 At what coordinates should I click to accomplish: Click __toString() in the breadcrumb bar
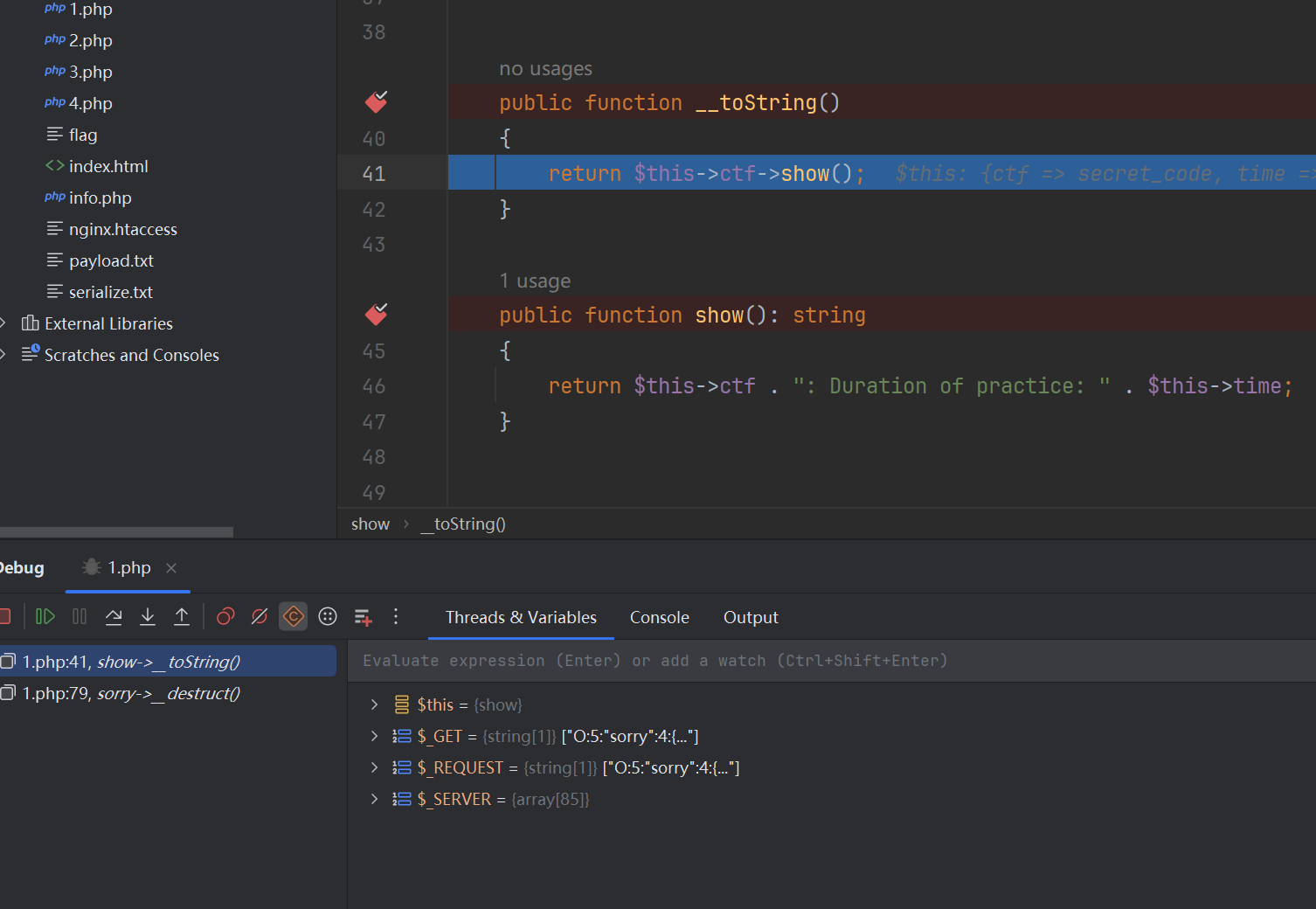(x=463, y=524)
